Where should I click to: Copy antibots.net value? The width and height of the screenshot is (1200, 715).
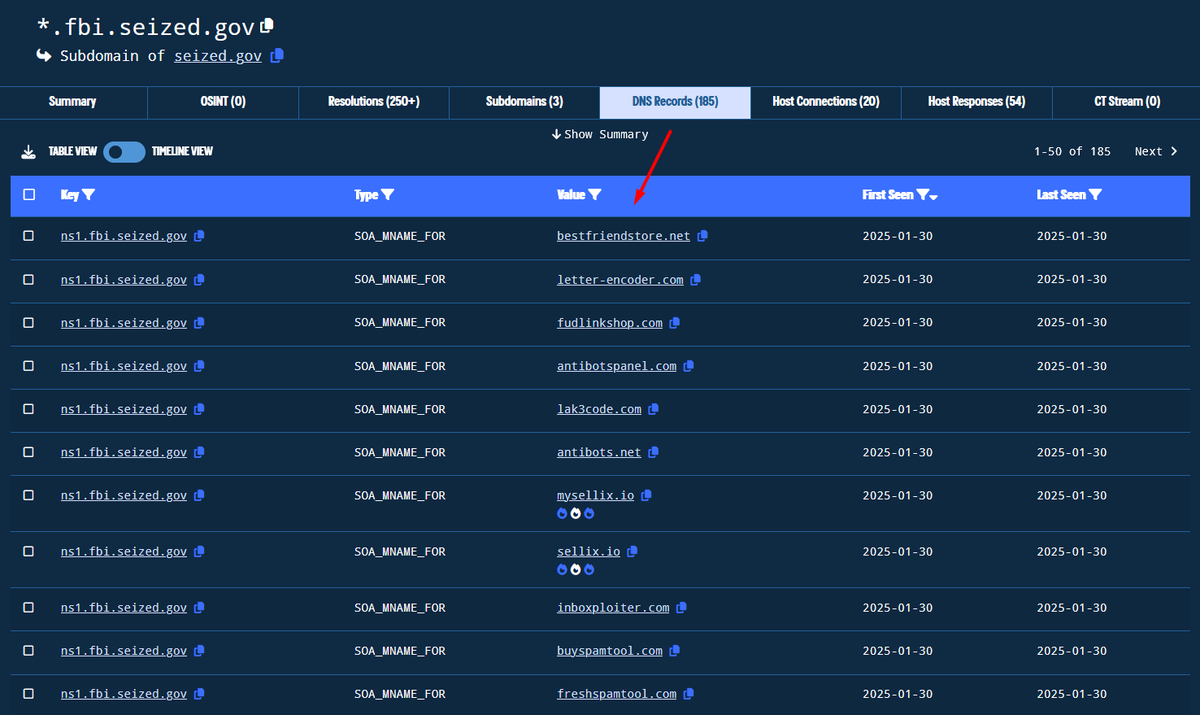[653, 452]
